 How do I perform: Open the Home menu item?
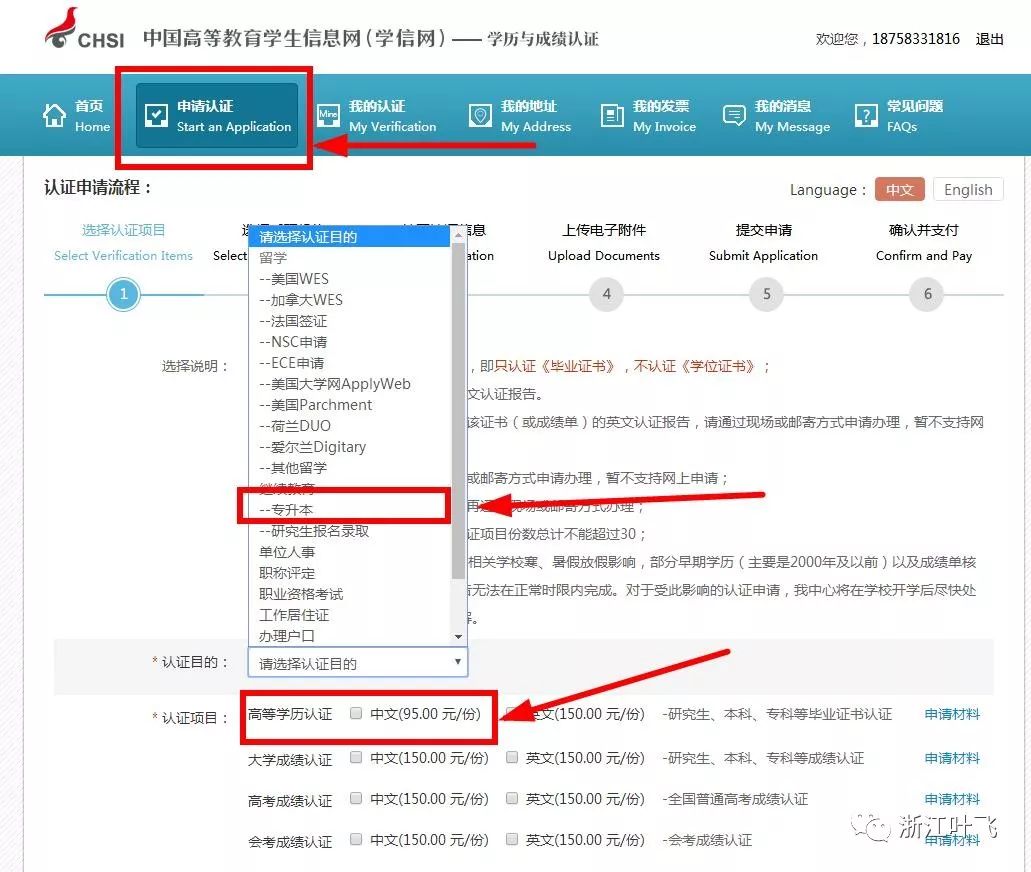pos(76,116)
